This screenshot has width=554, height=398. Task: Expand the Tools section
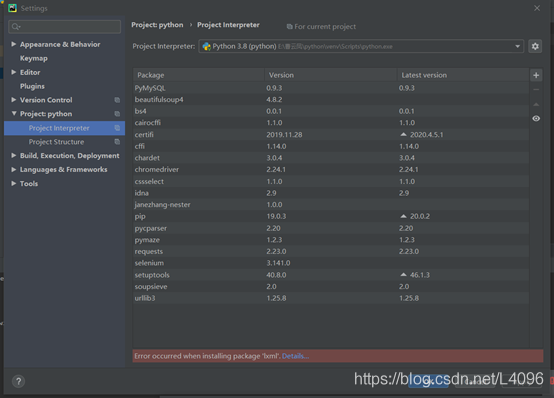click(x=13, y=183)
